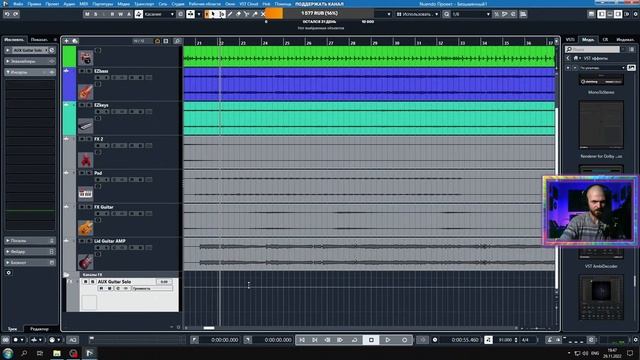640x360 pixels.
Task: Click the Redo arrow in the toolbar
Action: (16, 14)
